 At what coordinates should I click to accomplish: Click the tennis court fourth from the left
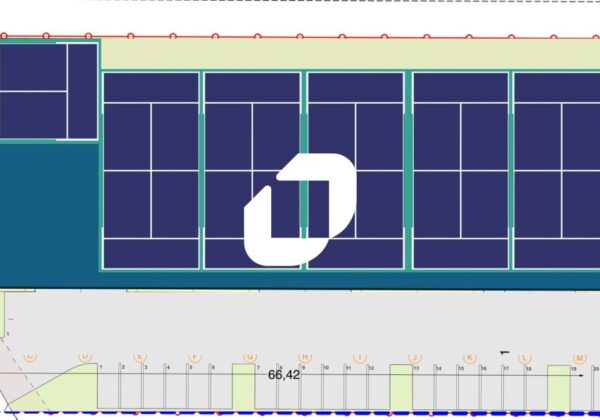click(x=460, y=170)
